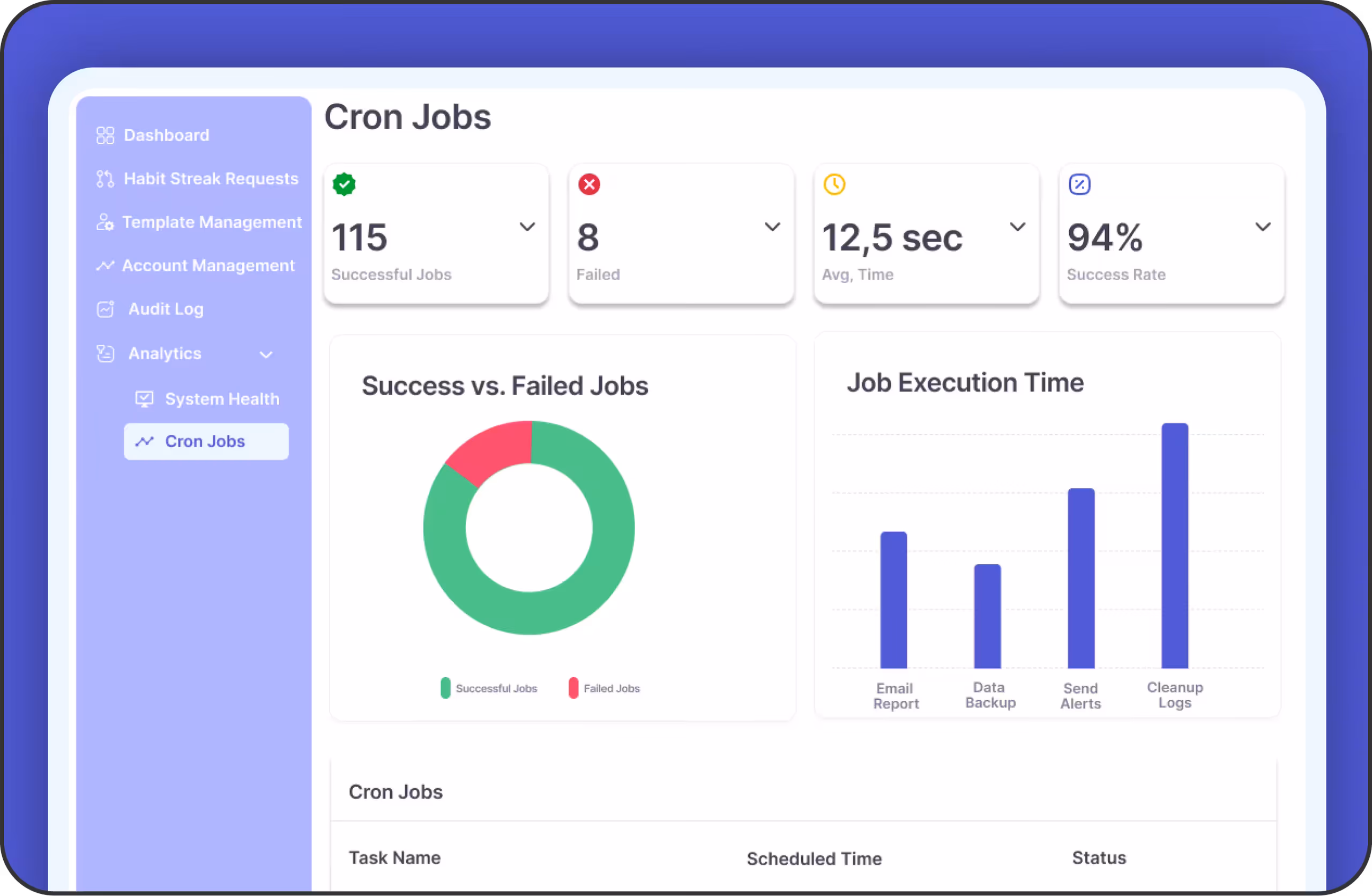Click the Audit Log icon
1372x896 pixels.
pos(105,309)
